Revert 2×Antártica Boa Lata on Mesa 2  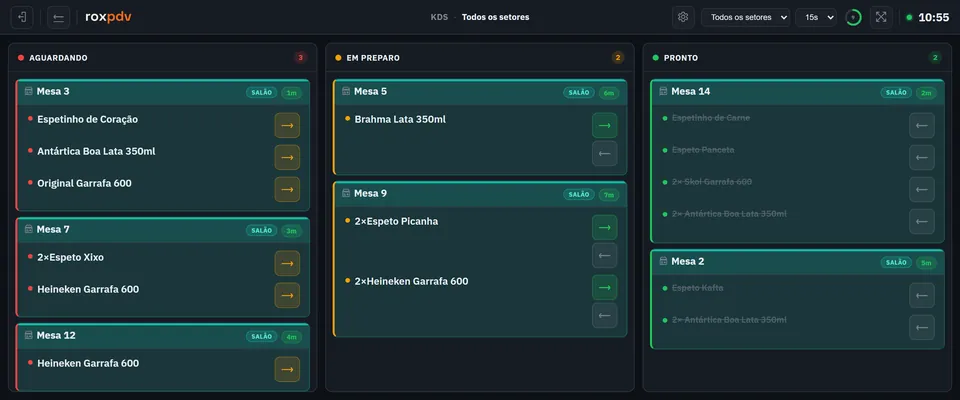point(921,327)
